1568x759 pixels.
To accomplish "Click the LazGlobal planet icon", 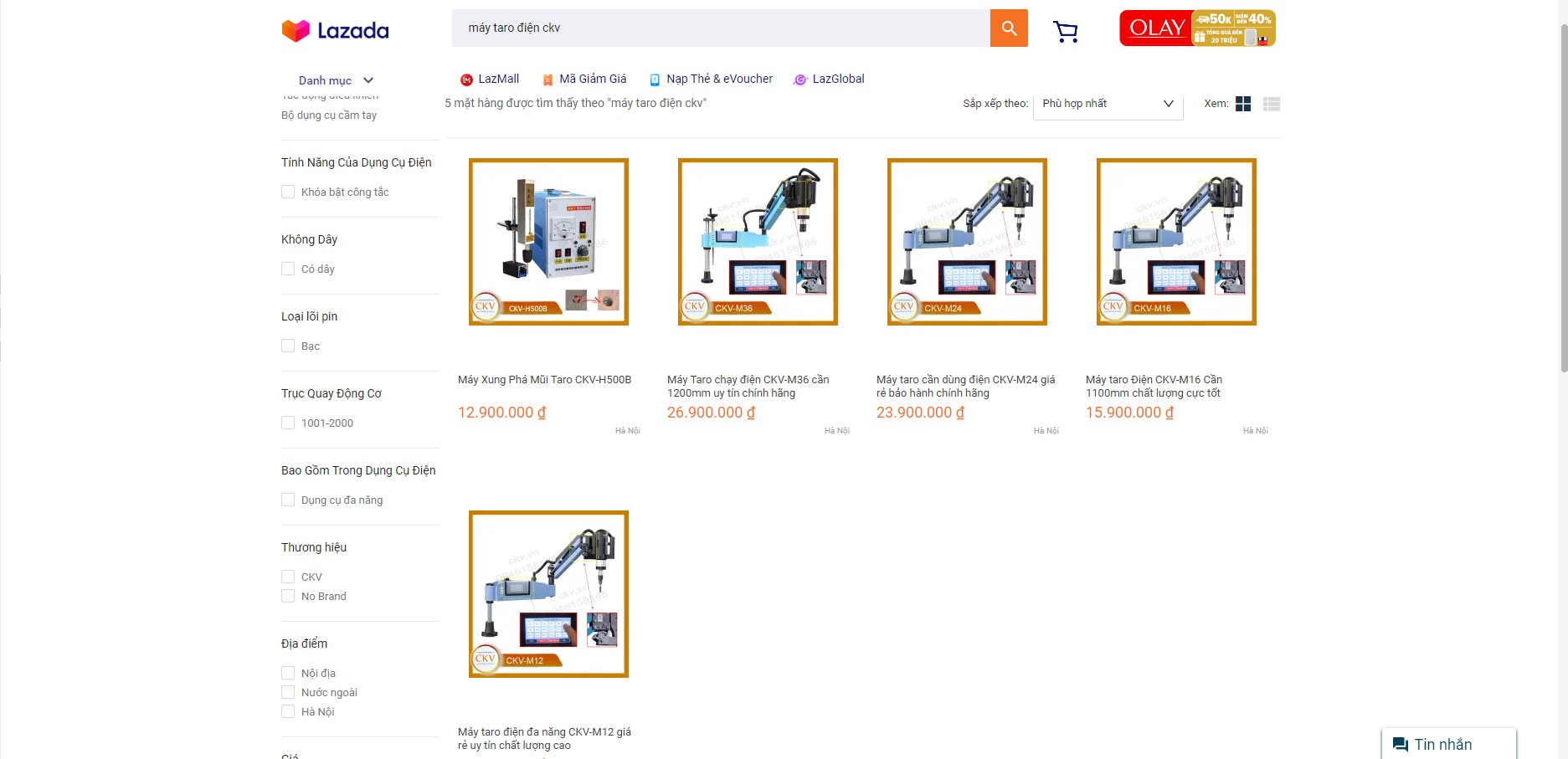I will (x=800, y=79).
